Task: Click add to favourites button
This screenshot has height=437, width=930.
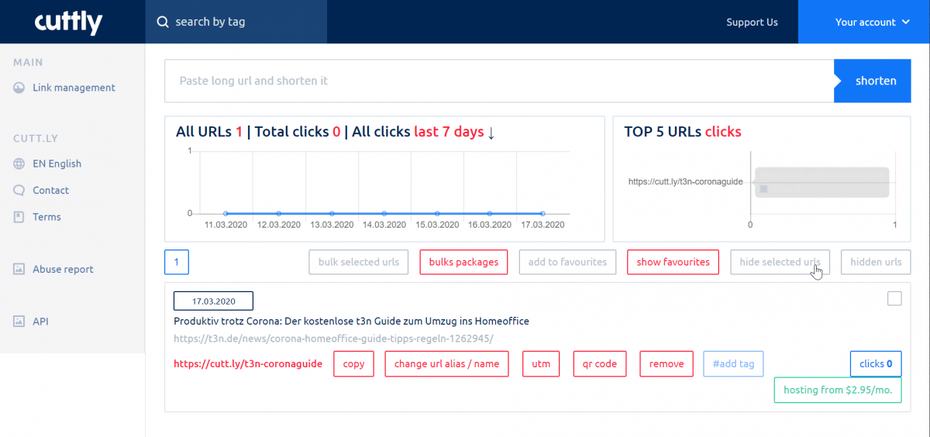Action: pos(567,262)
